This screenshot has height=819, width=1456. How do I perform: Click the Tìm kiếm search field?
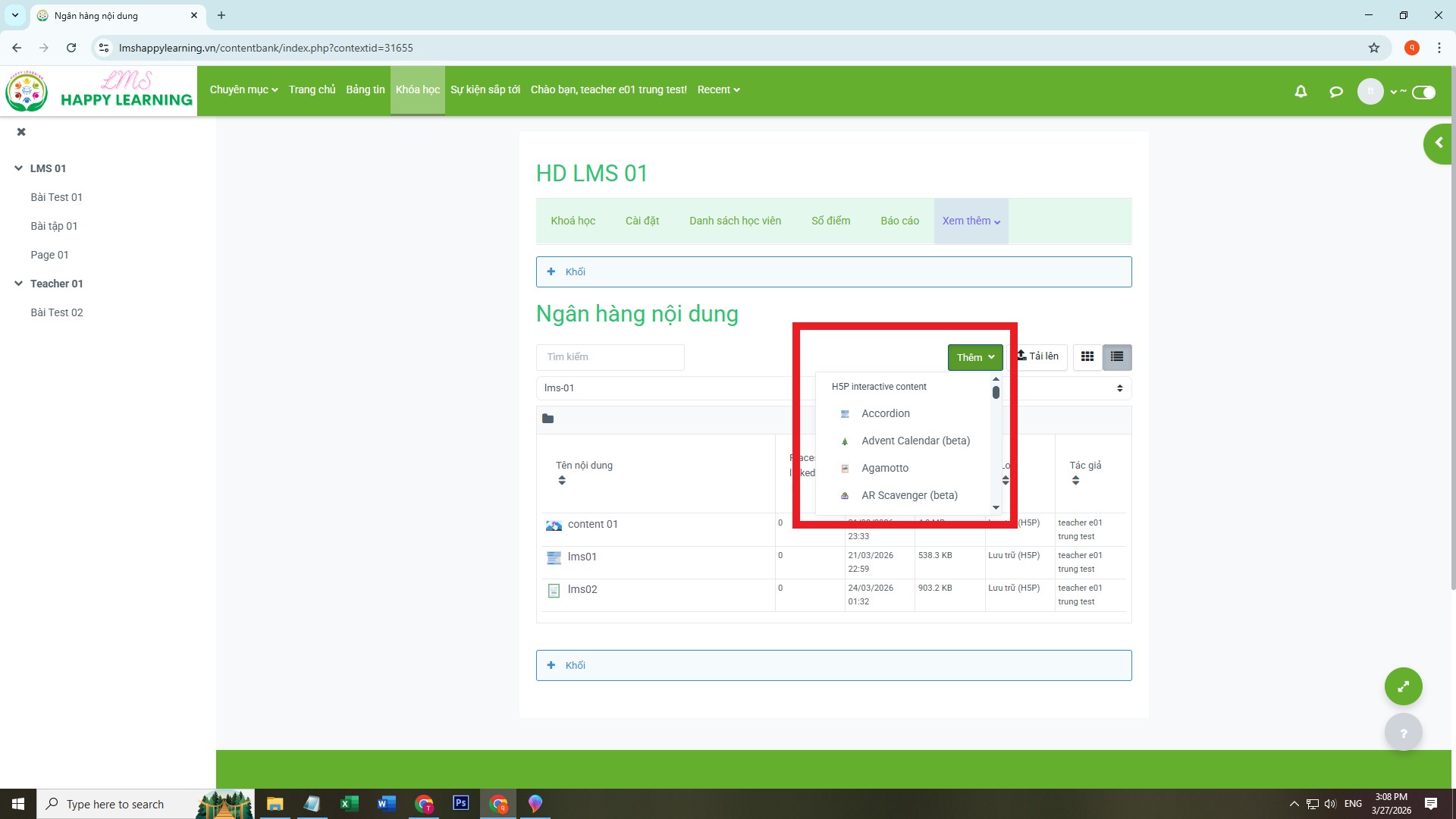coord(610,357)
